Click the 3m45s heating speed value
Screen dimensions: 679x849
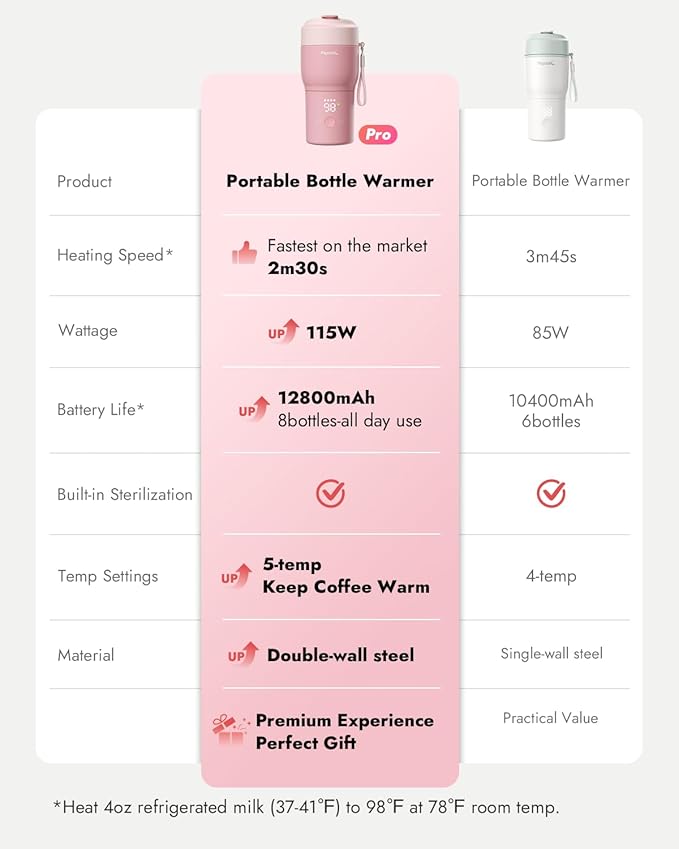point(551,256)
